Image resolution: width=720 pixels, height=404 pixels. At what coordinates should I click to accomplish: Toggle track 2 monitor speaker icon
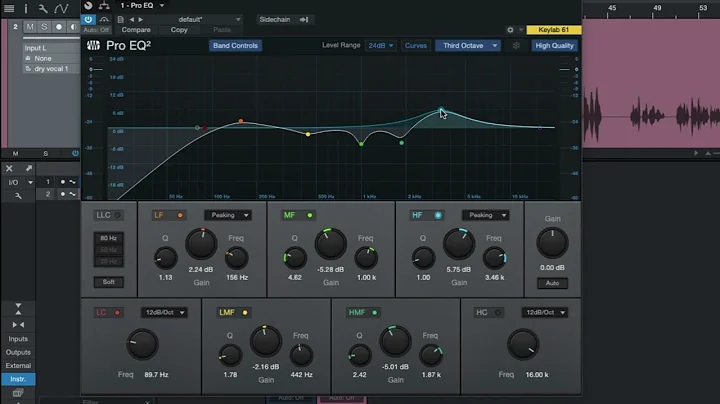pyautogui.click(x=73, y=27)
